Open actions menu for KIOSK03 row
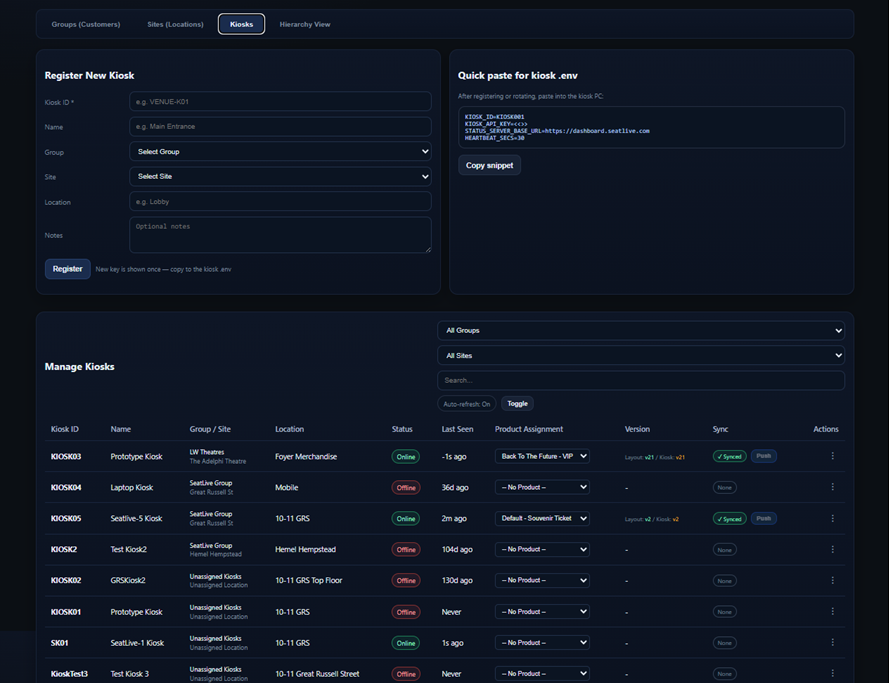Screen dimensions: 889x683 (x=832, y=456)
